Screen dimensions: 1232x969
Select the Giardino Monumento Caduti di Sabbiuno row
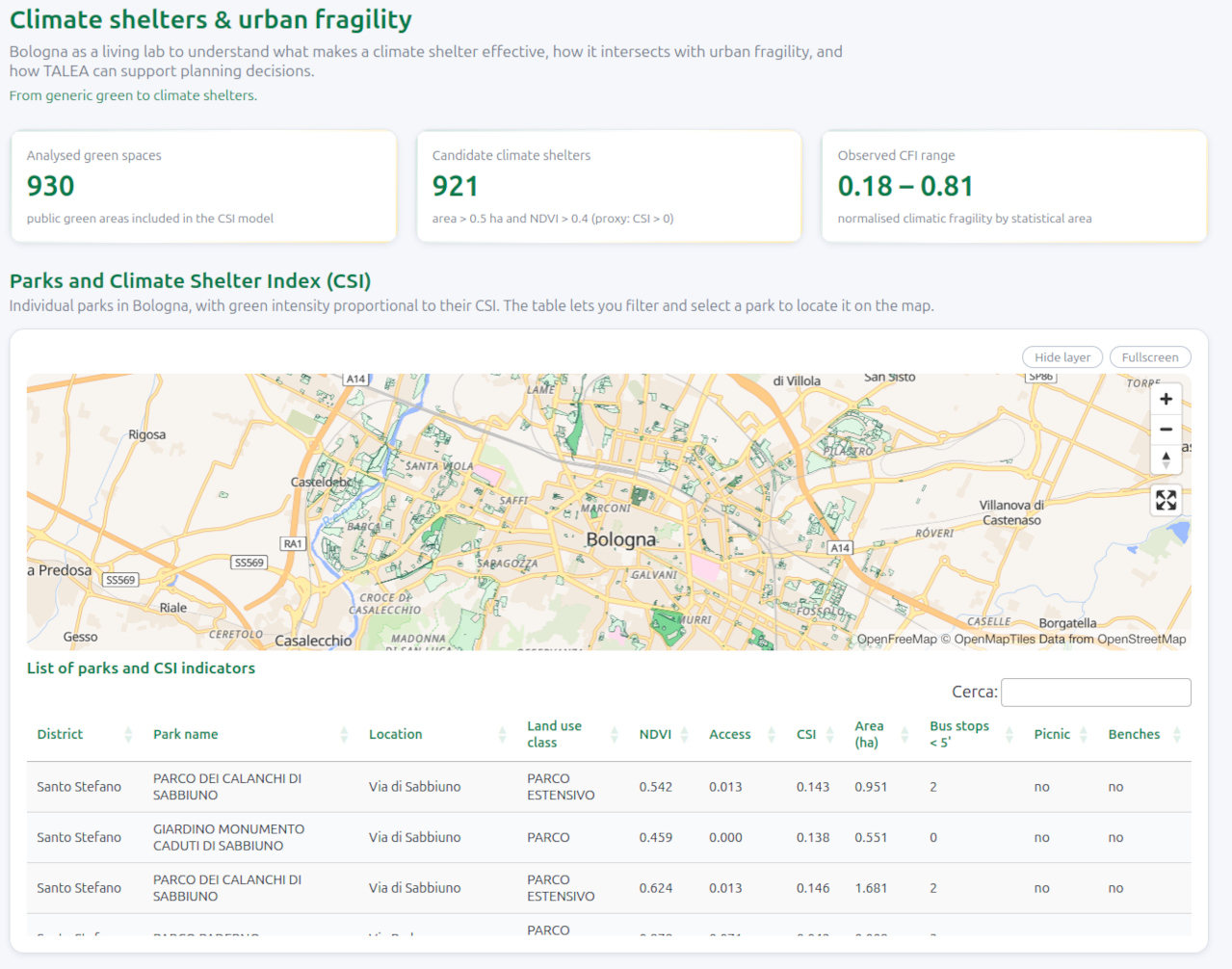coord(228,837)
